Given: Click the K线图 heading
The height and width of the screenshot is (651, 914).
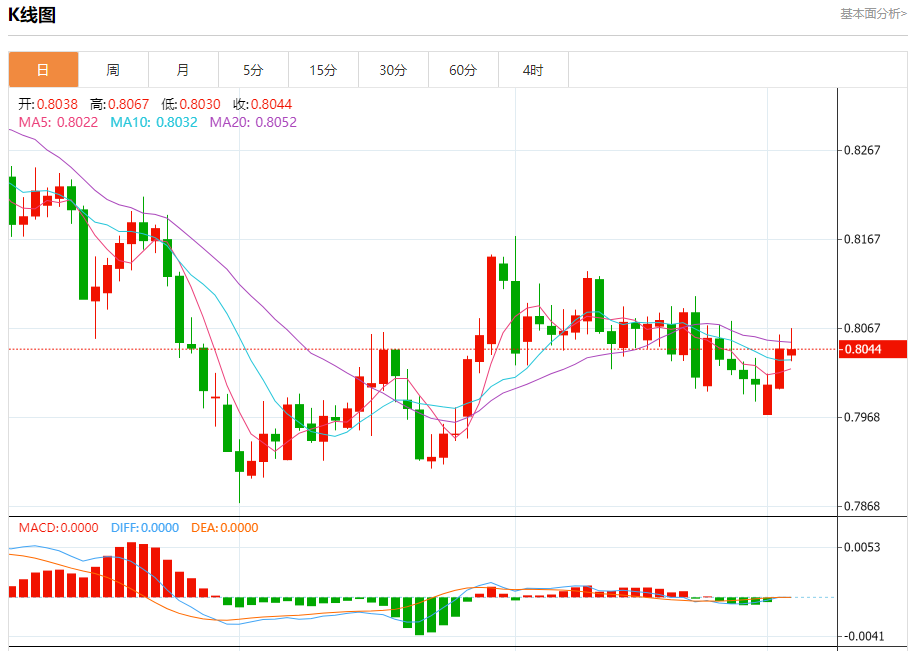Looking at the screenshot, I should [32, 15].
